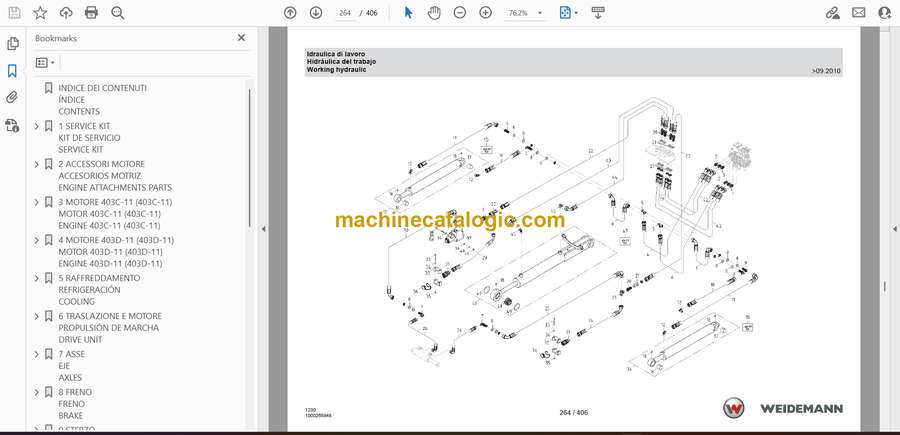
Task: Expand the 4 MOTORE 403D-11 bookmark
Action: click(x=37, y=240)
